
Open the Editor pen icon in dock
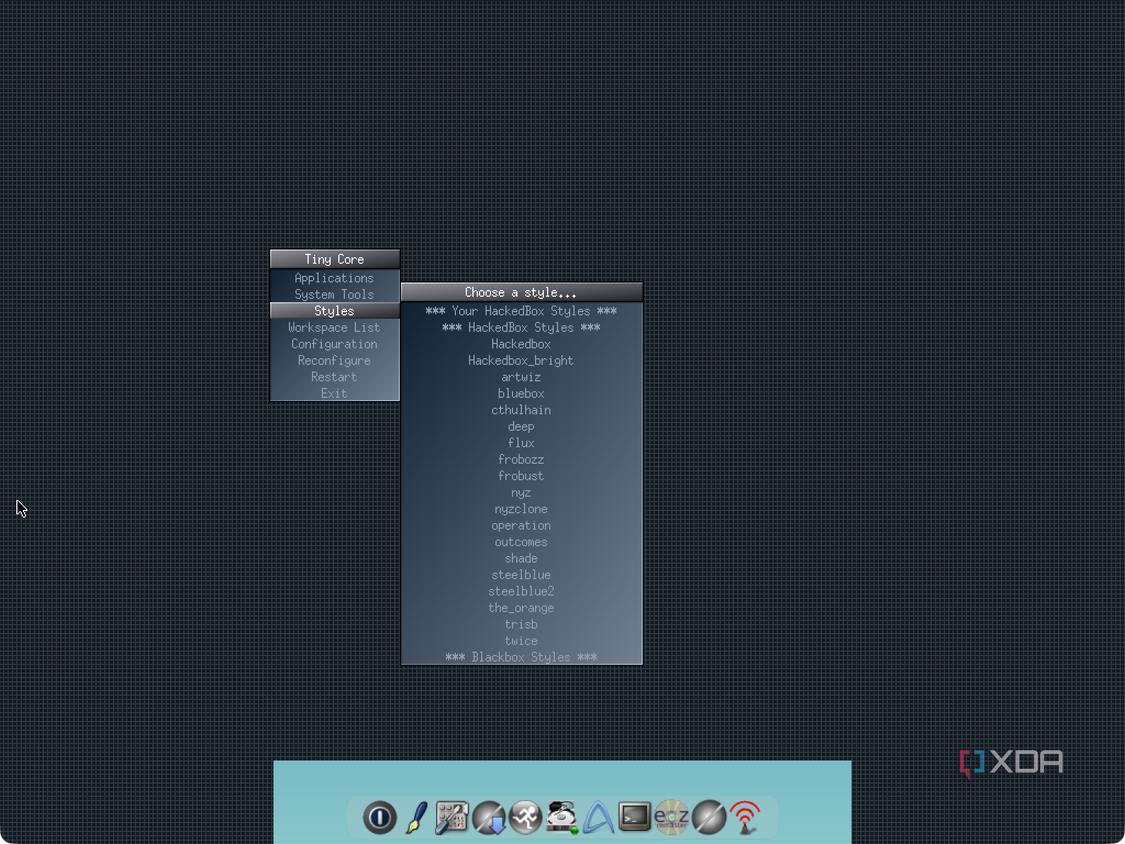416,817
